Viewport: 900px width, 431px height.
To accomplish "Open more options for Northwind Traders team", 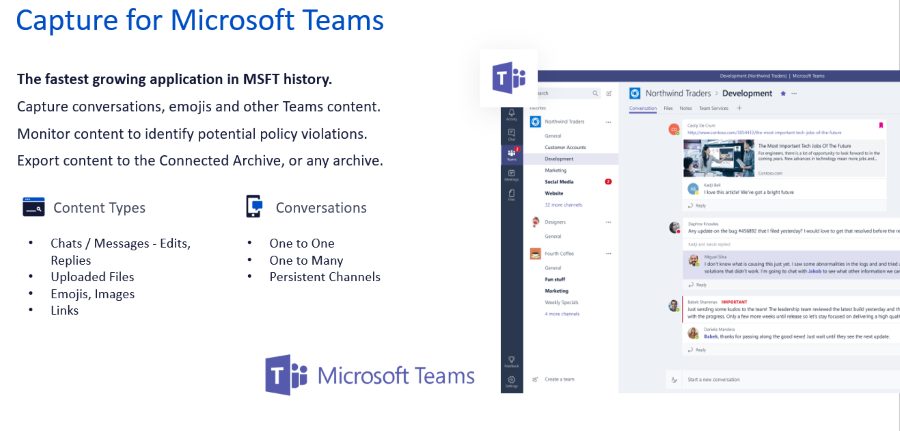I will 608,122.
